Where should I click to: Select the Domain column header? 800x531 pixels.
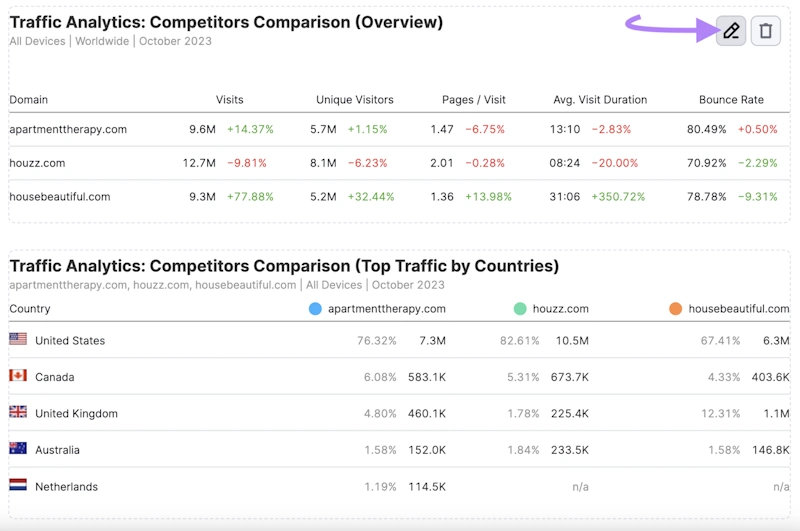point(29,99)
